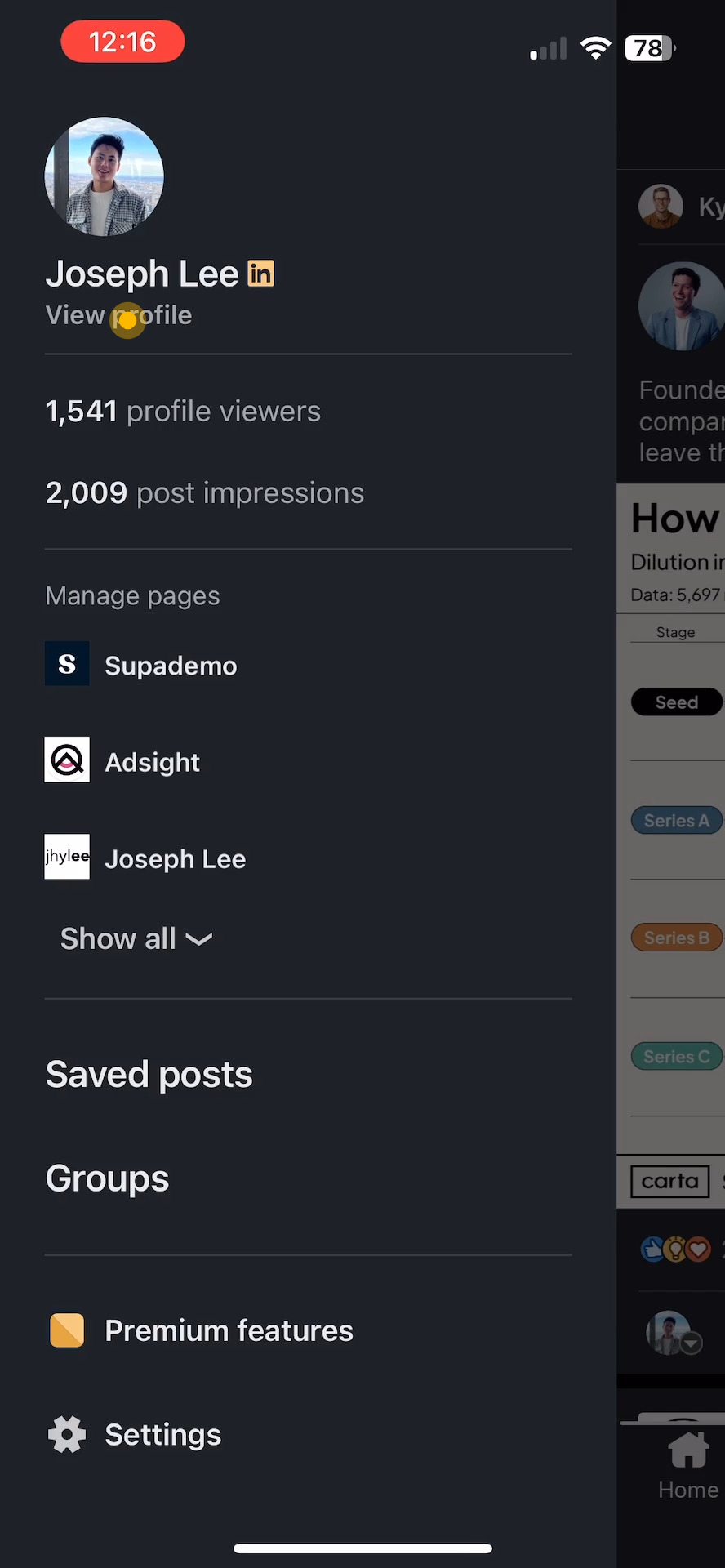Open Saved posts
Image resolution: width=725 pixels, height=1568 pixels.
coord(149,1075)
